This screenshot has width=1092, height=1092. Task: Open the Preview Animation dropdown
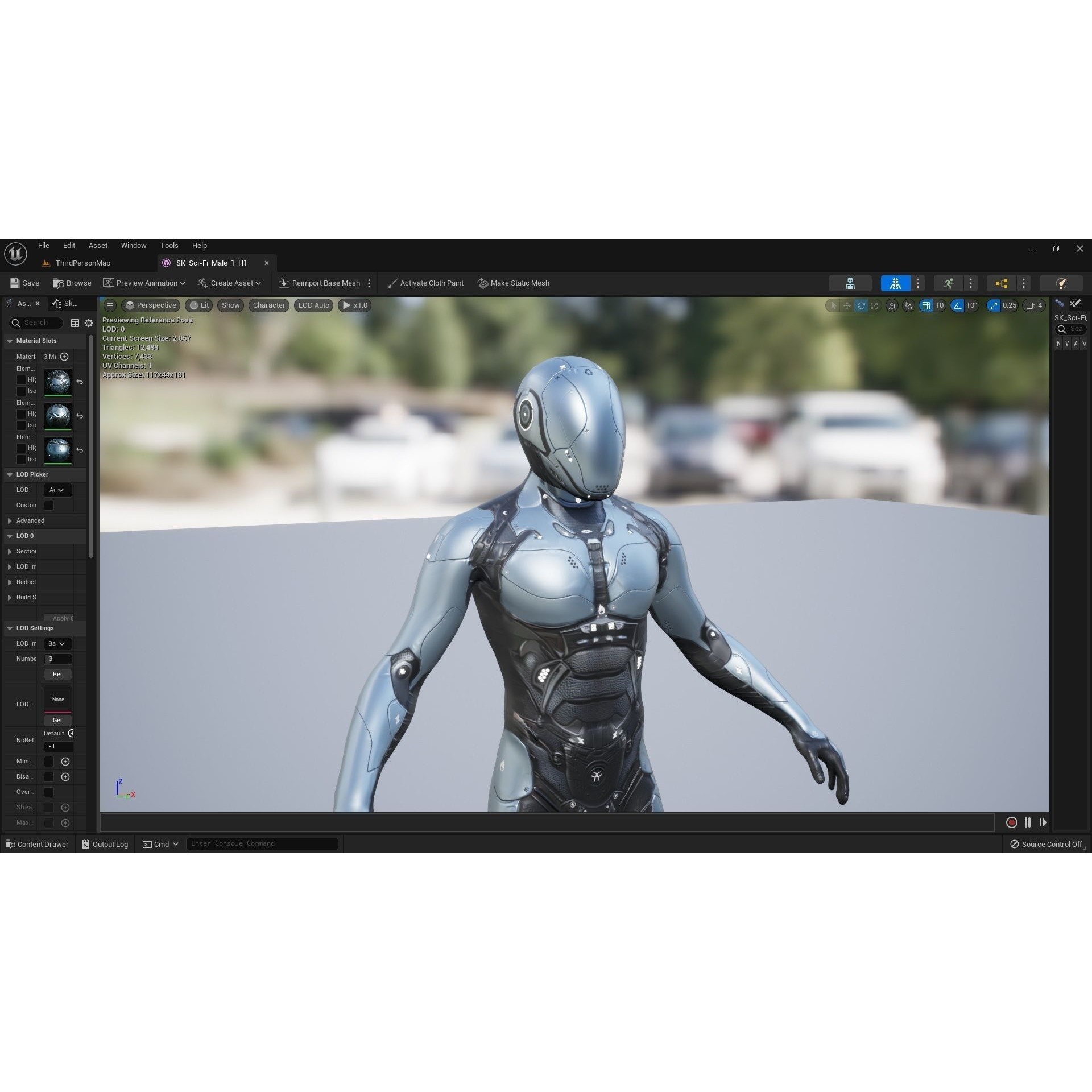(x=144, y=283)
